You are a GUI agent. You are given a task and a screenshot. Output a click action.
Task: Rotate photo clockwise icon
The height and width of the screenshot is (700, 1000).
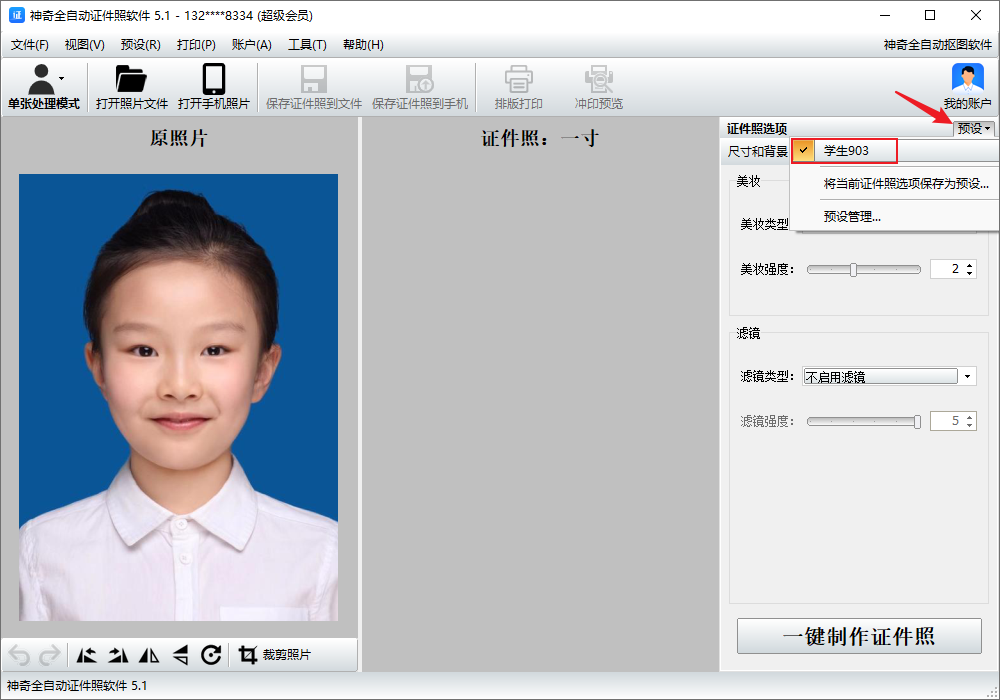pos(118,655)
